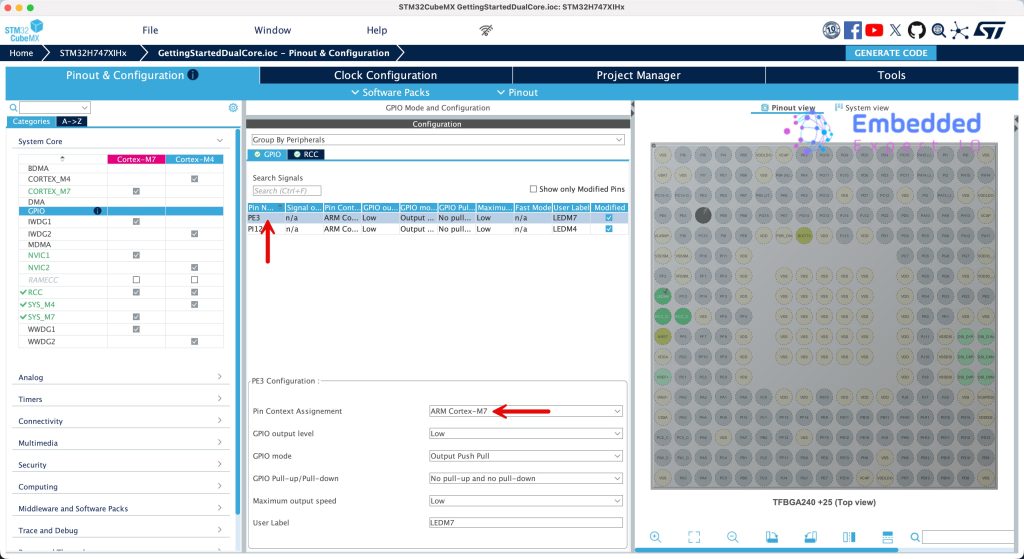Screen dimensions: 1024x559
Task: Enable RAMECC checkbox for Cortex-M7
Action: (136, 279)
